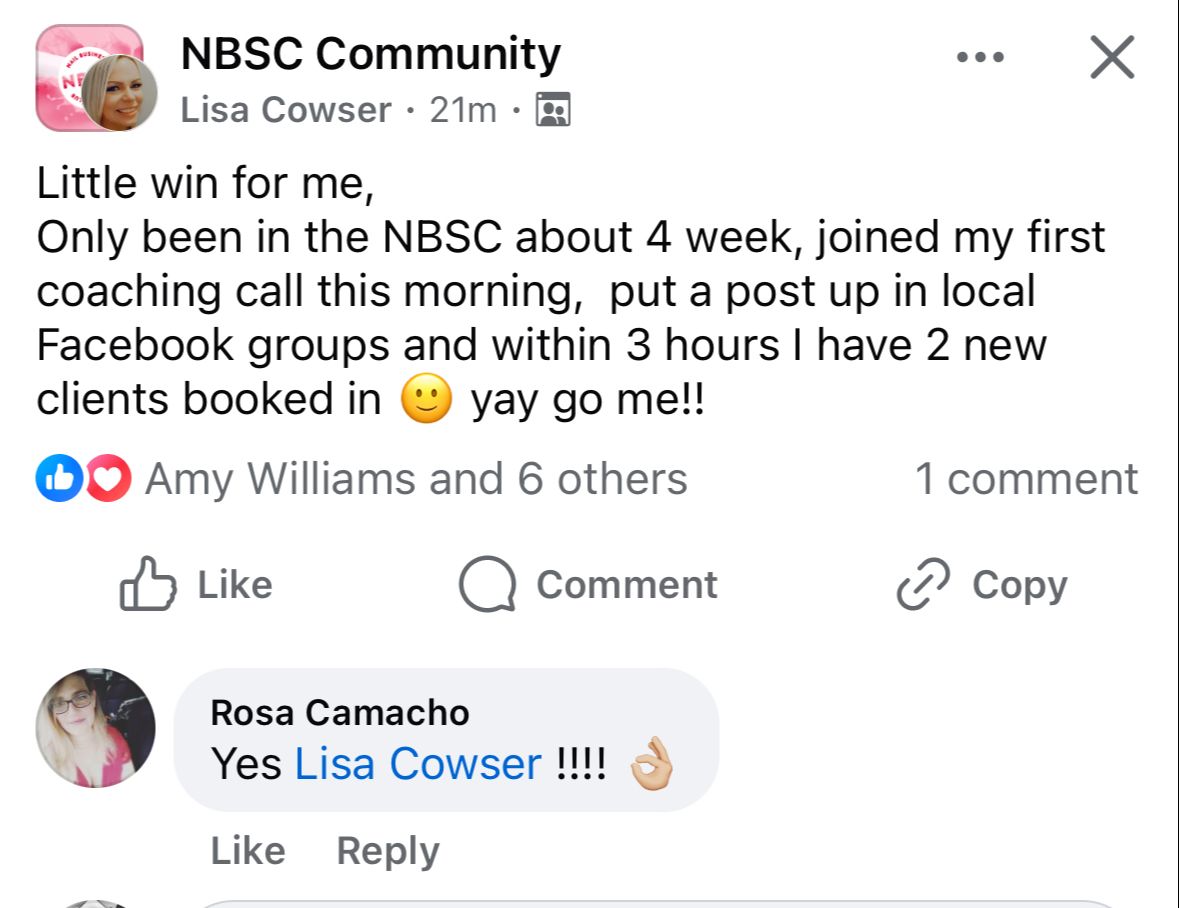The height and width of the screenshot is (908, 1179).
Task: Reply to Rosa Camacho's comment
Action: [x=388, y=851]
